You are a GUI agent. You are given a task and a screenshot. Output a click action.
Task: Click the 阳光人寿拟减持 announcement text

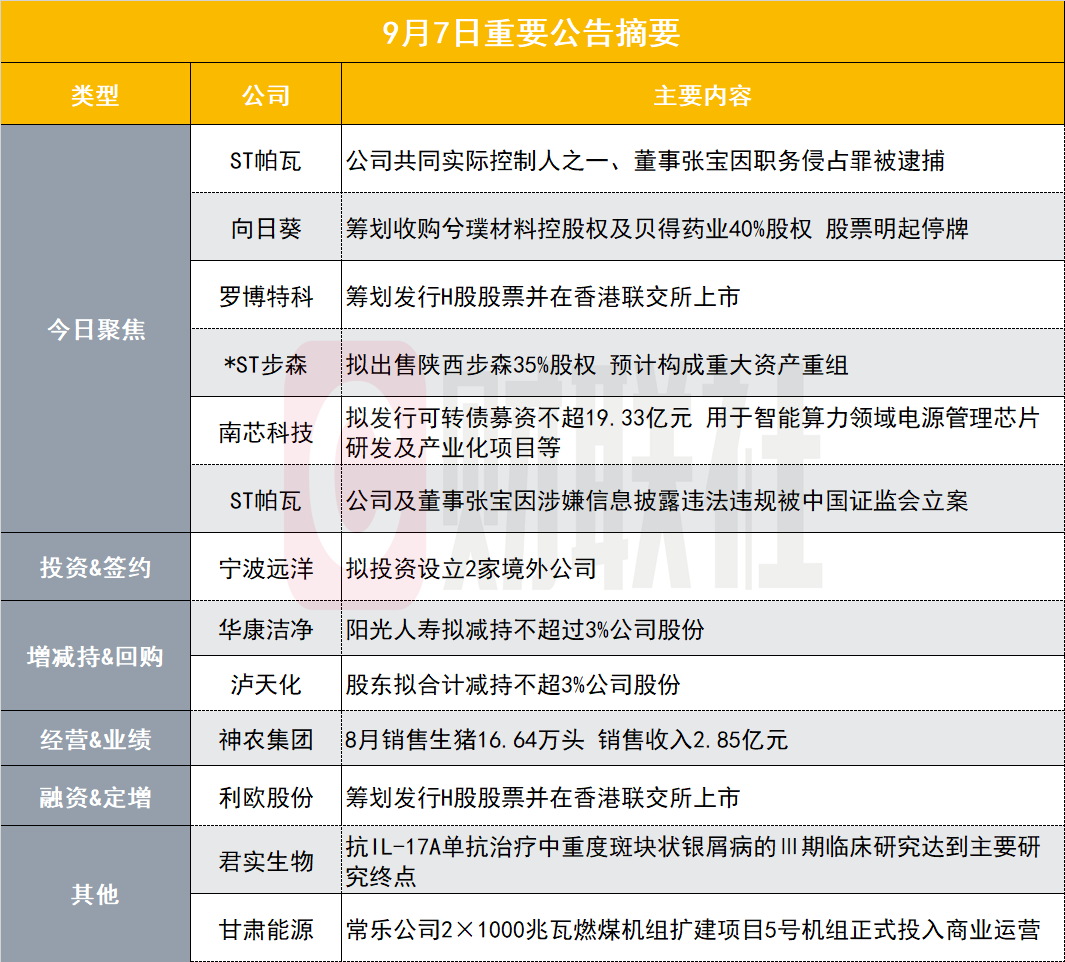525,629
